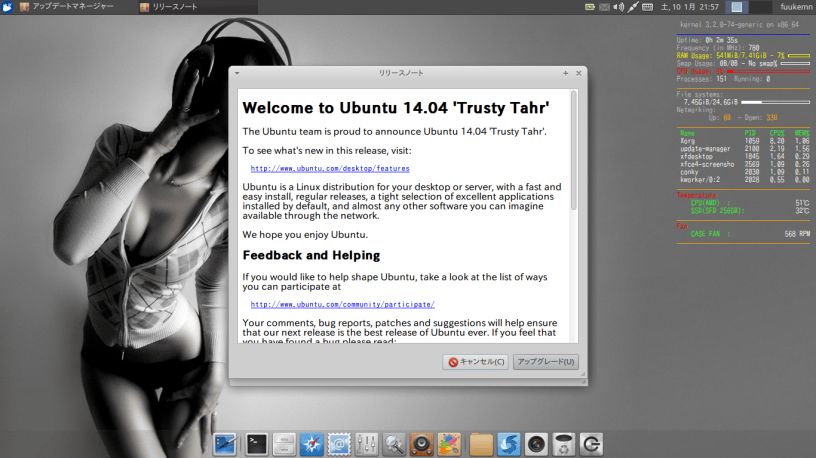Open the release notes window menu arrow
Image resolution: width=816 pixels, height=458 pixels.
pos(237,73)
